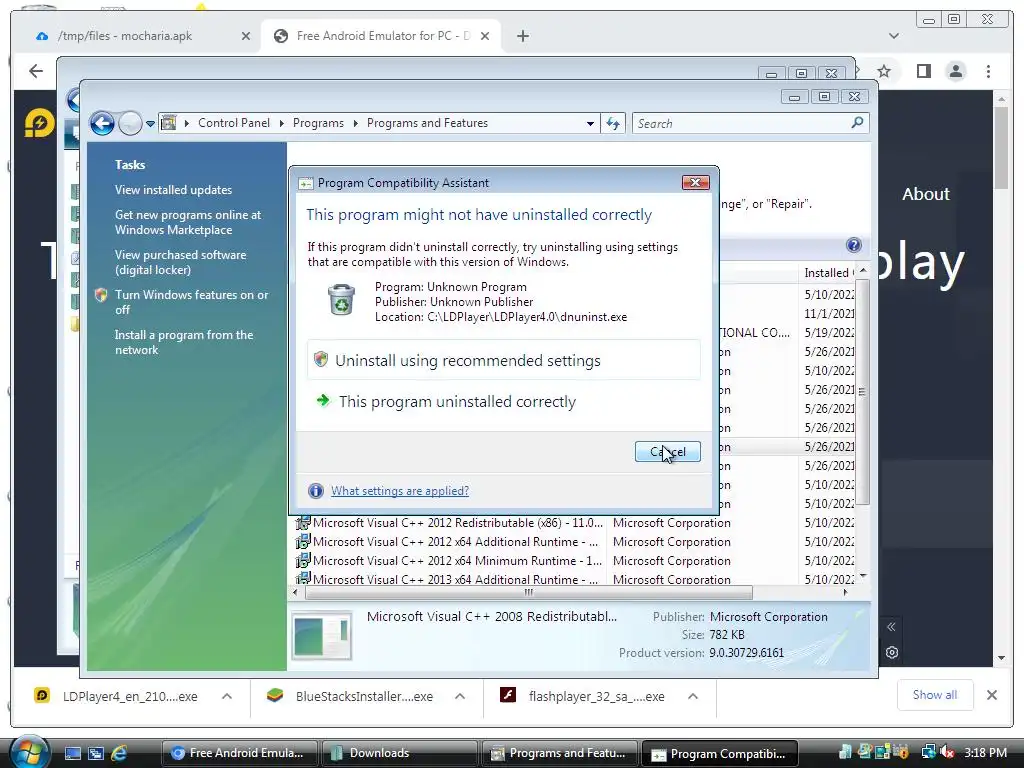Screen dimensions: 1024x768
Task: Click the search magnifier icon
Action: [x=857, y=123]
